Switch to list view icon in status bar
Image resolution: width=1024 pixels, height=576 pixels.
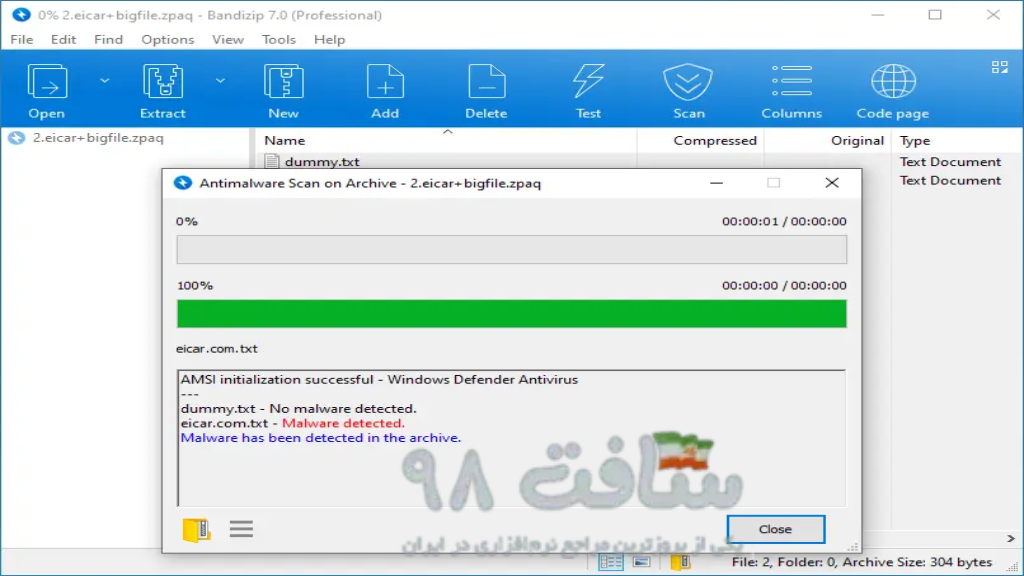pos(641,562)
